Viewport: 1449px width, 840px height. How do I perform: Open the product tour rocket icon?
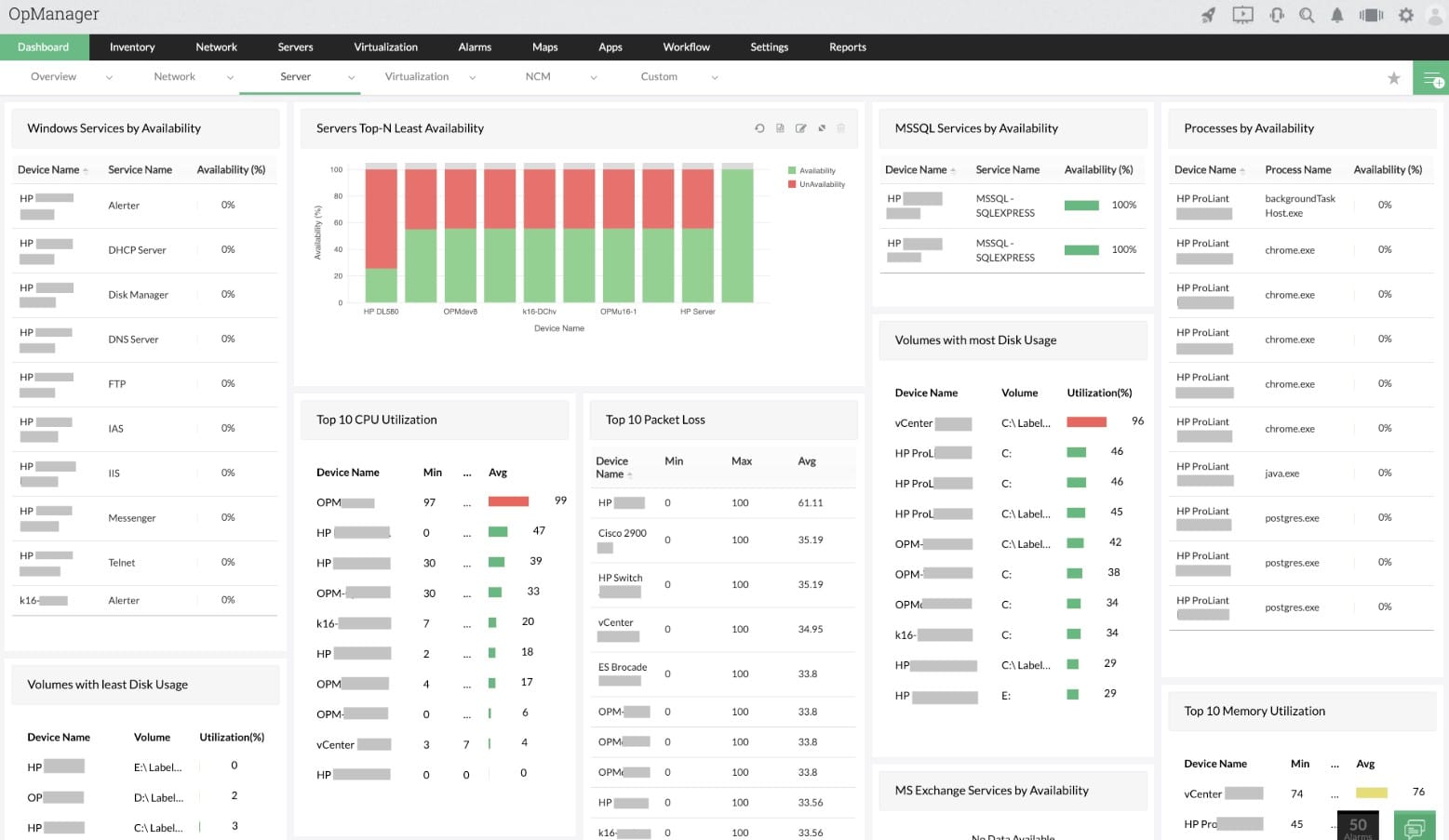coord(1209,14)
